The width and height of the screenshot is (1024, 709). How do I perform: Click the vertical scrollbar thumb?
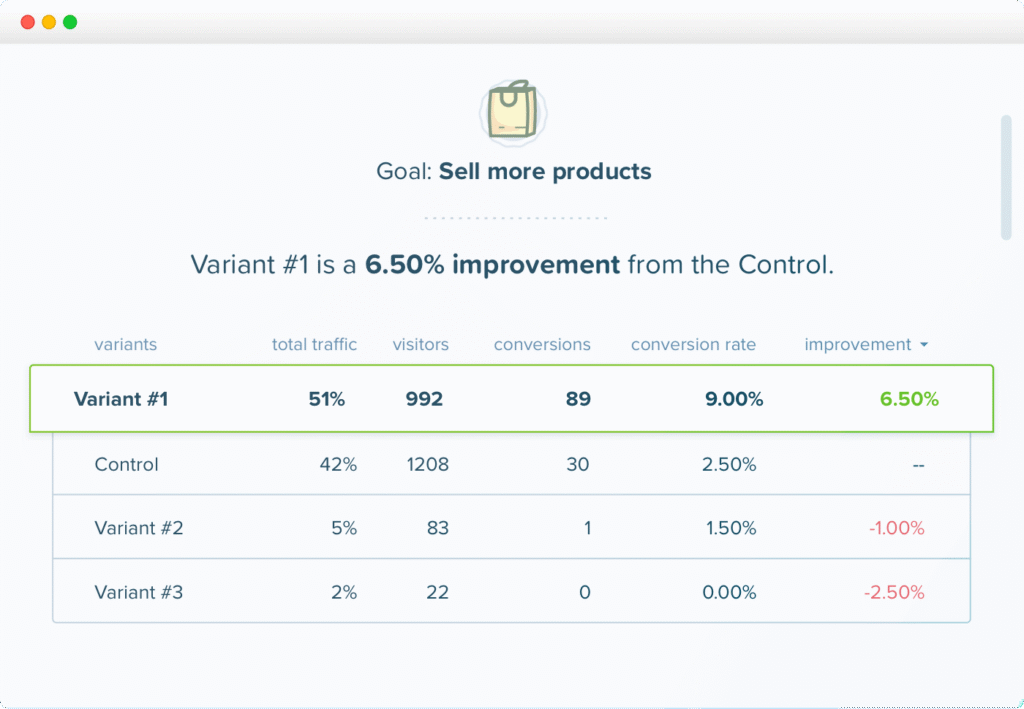[1004, 180]
